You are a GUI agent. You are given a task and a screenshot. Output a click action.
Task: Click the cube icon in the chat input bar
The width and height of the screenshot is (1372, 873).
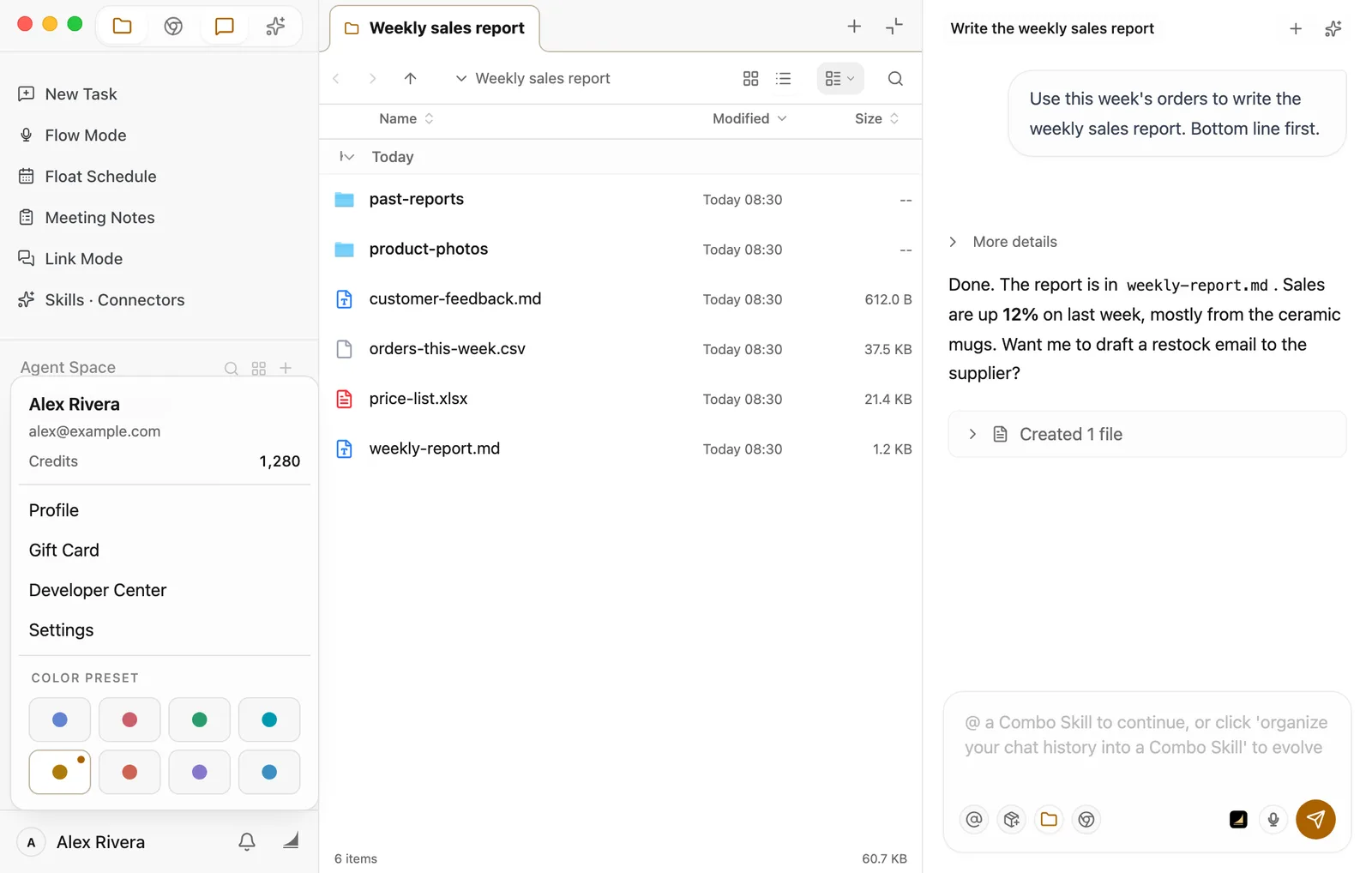pyautogui.click(x=1012, y=820)
